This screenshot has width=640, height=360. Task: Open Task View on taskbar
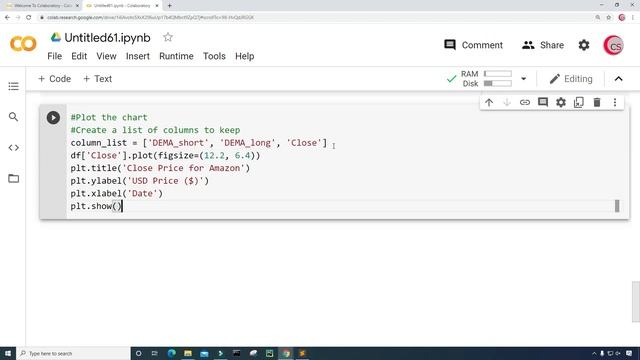pyautogui.click(x=155, y=353)
